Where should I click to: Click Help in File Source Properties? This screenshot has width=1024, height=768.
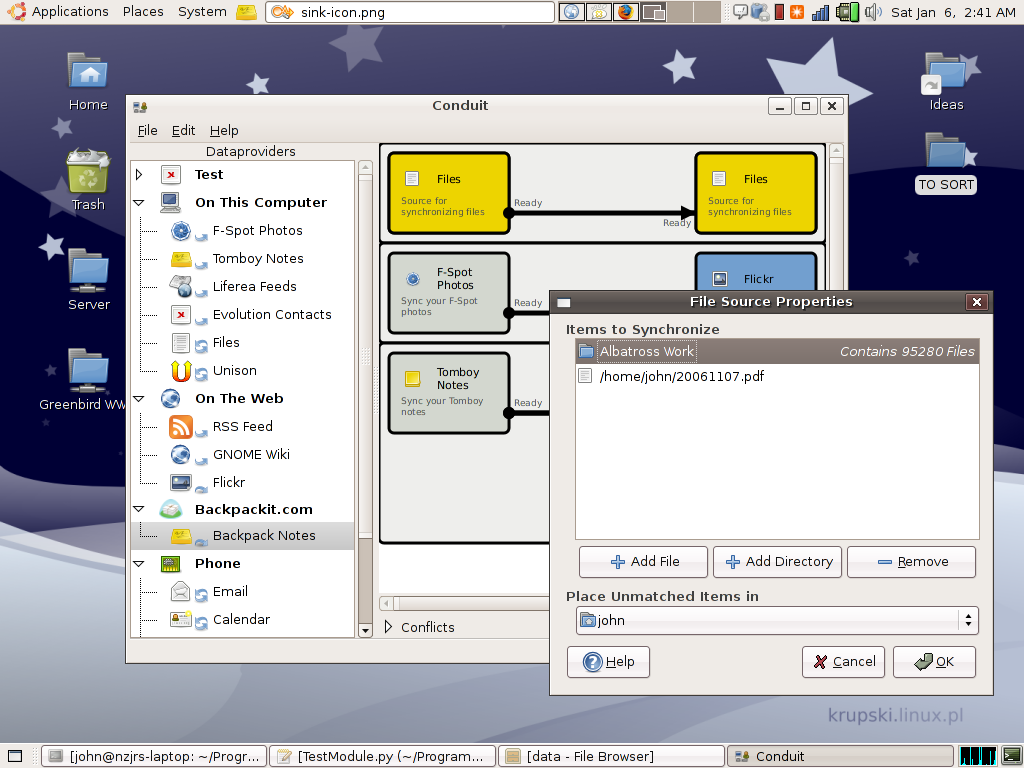click(x=609, y=662)
